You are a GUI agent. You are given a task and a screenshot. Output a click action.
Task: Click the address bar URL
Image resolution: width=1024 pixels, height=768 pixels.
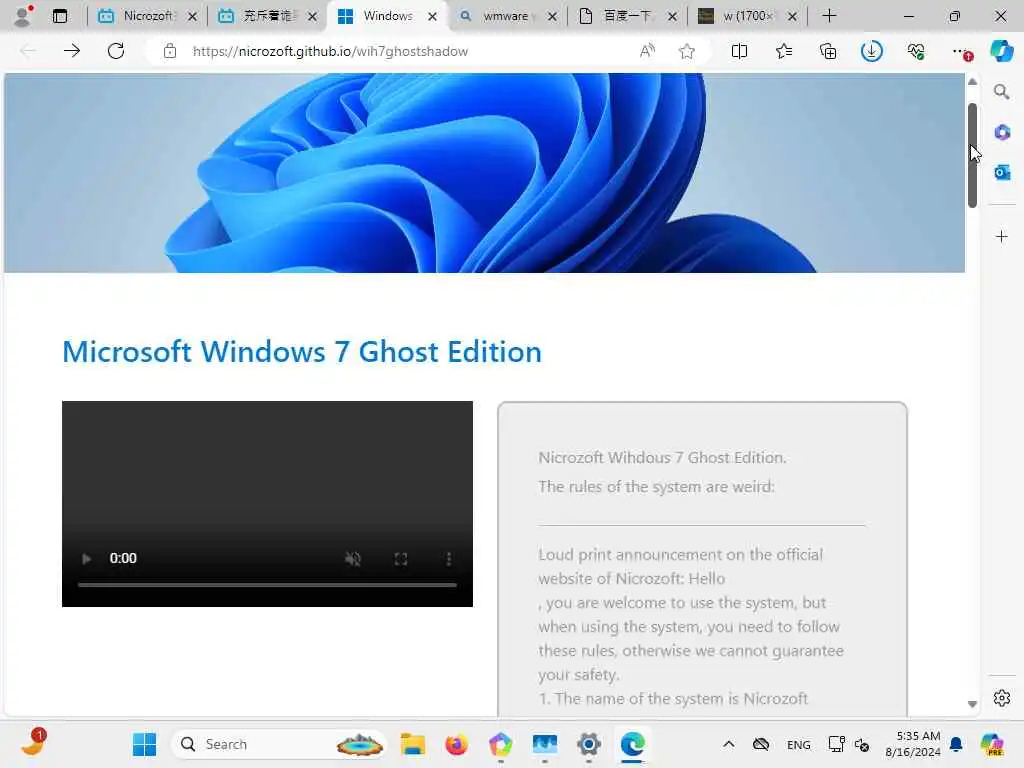tap(330, 51)
